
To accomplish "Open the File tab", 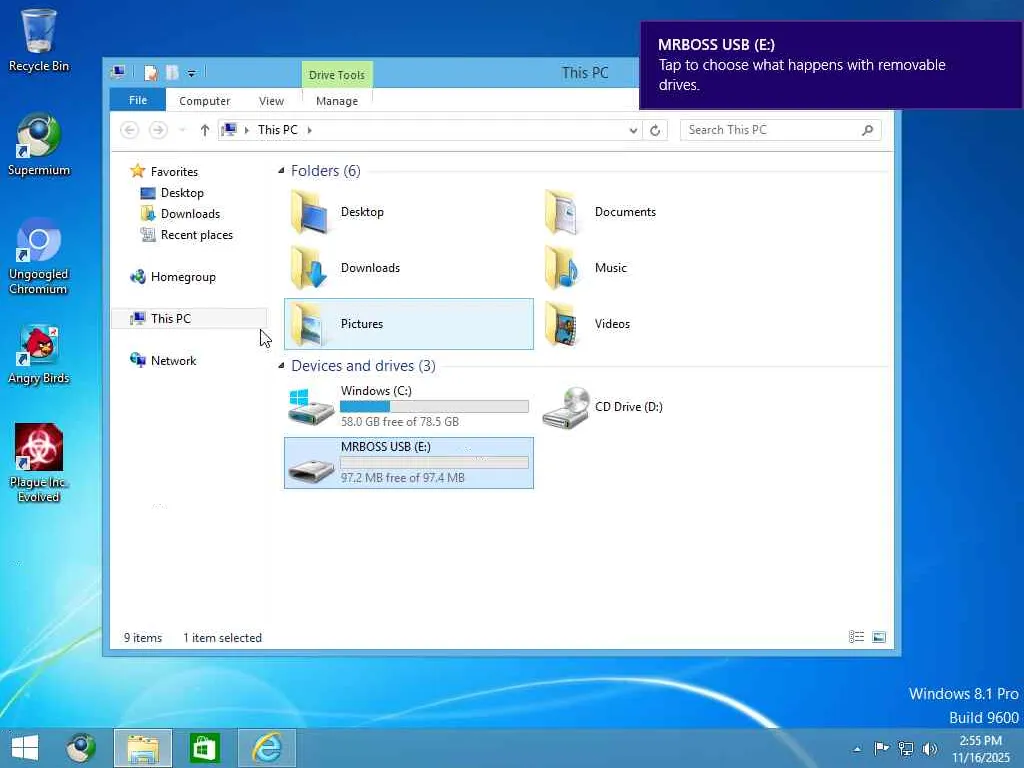I will [138, 100].
